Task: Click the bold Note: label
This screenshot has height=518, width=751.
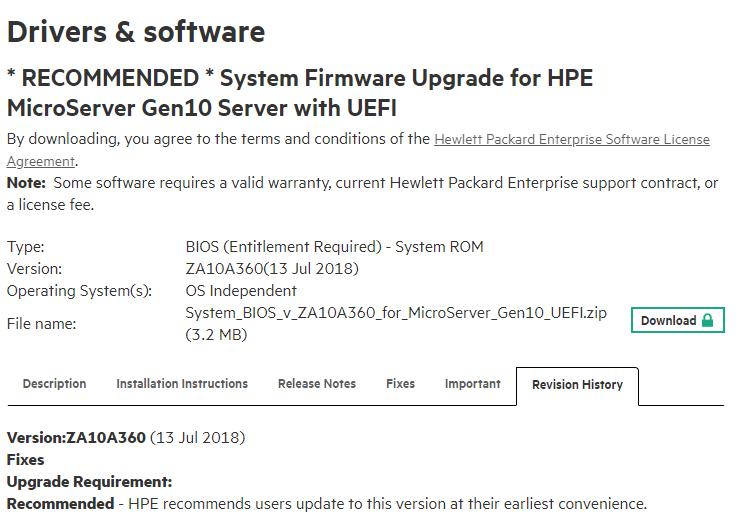Action: pos(26,183)
